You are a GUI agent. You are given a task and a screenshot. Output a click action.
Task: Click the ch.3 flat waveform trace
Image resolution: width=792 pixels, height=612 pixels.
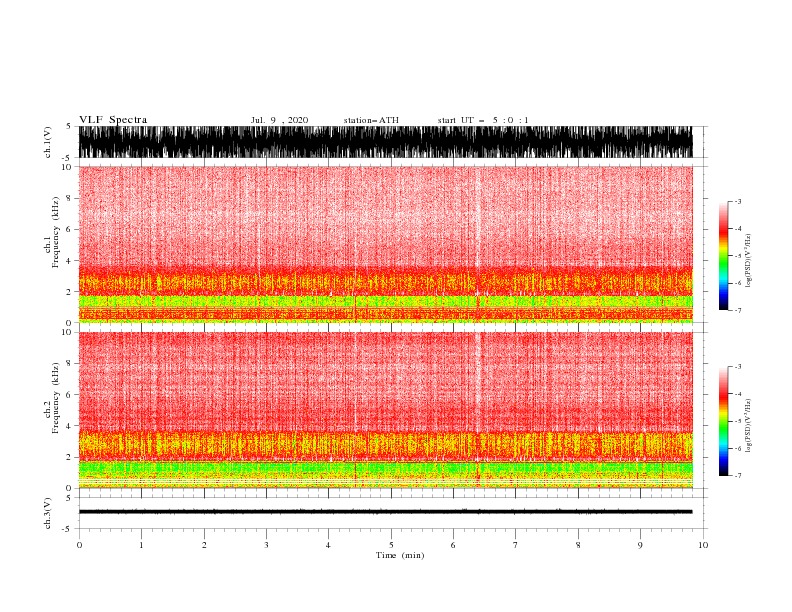tap(385, 512)
